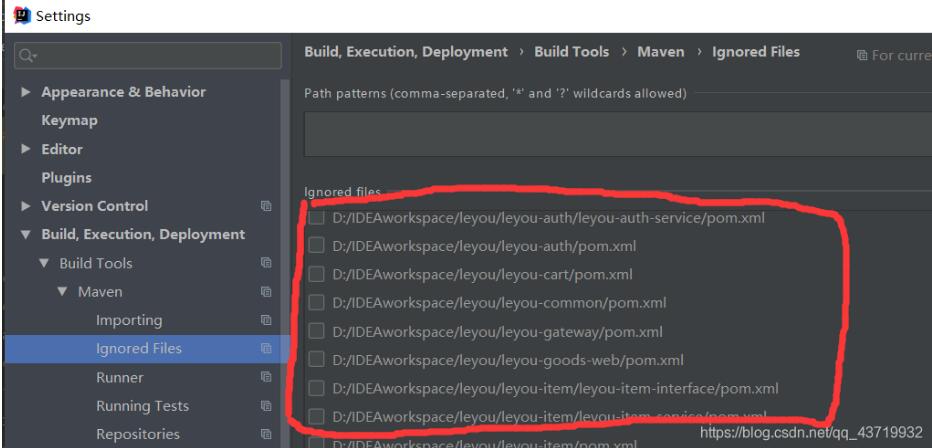Focus the settings search field
Screen dimensions: 932x448
pyautogui.click(x=147, y=56)
